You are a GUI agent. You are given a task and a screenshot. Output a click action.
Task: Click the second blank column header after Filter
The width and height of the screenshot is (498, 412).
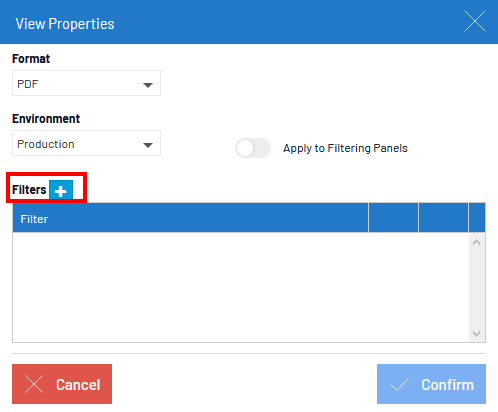pos(443,218)
